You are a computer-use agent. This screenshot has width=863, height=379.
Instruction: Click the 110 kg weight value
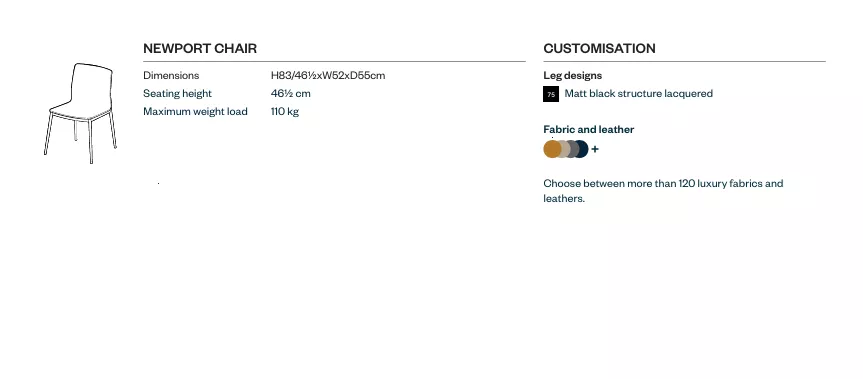285,112
